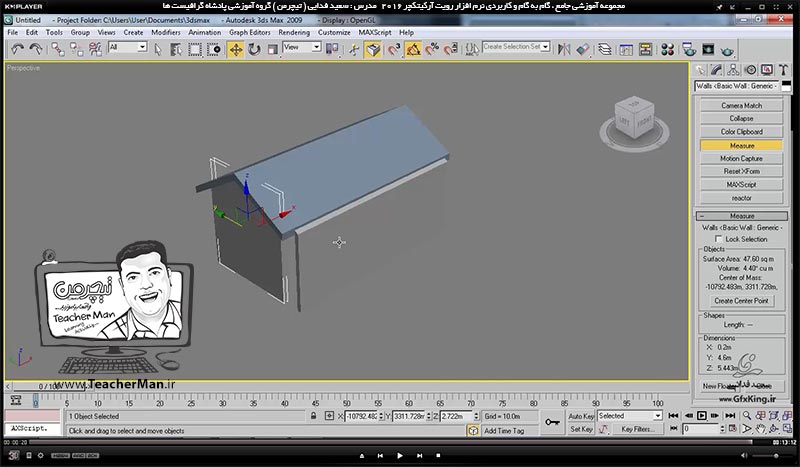Click the Mirror tool icon
The width and height of the screenshot is (800, 467).
tap(564, 49)
